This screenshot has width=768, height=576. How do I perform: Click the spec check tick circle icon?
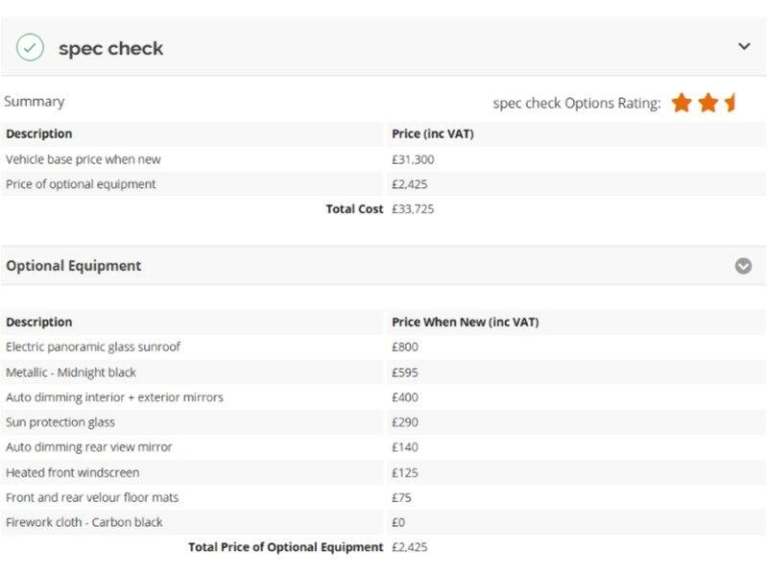[x=30, y=47]
